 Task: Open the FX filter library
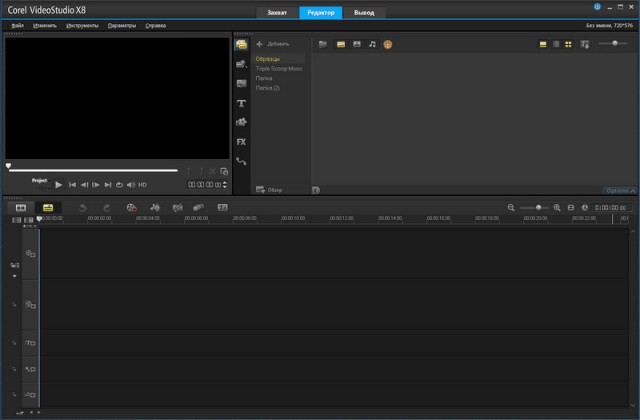click(x=241, y=142)
